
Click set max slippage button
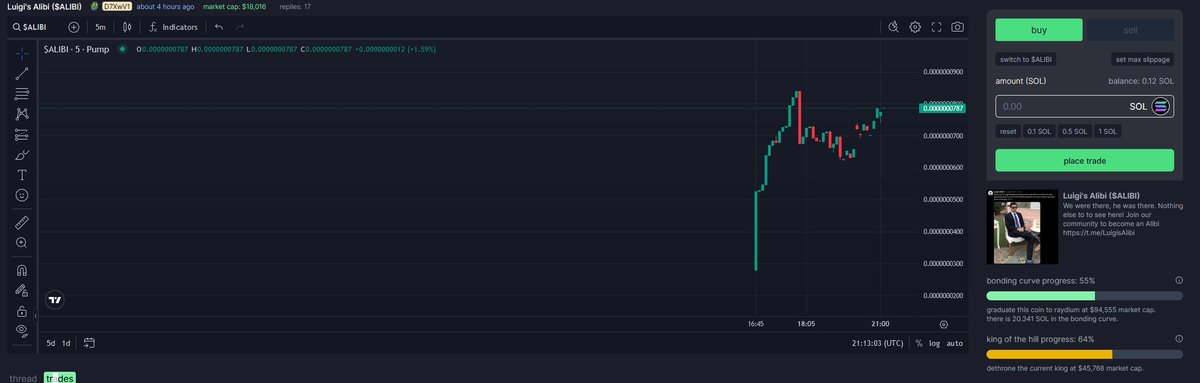(x=1144, y=59)
